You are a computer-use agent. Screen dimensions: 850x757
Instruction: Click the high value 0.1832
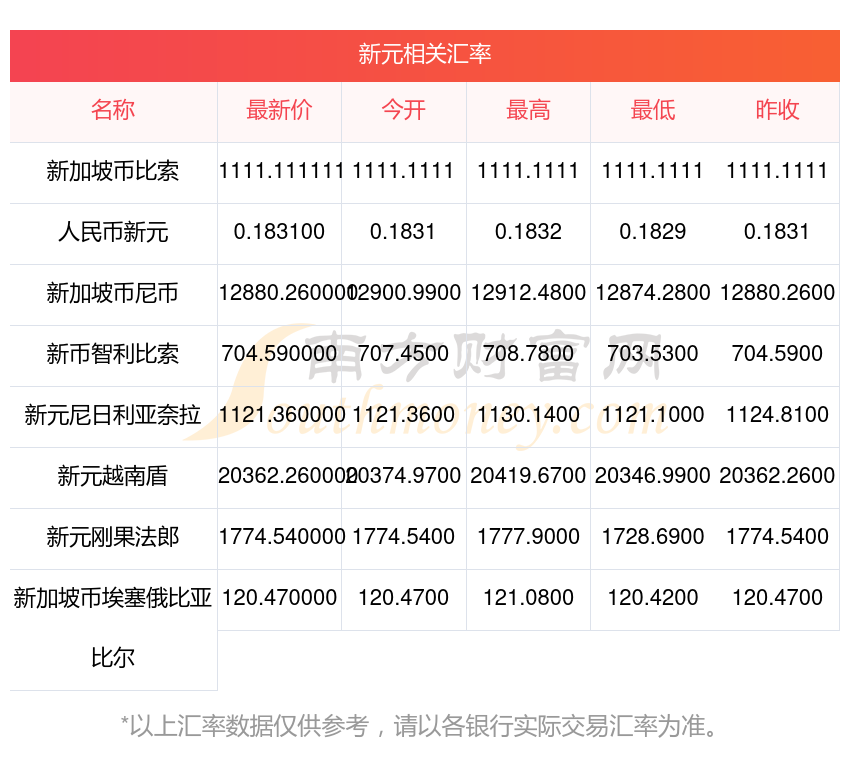tap(528, 232)
